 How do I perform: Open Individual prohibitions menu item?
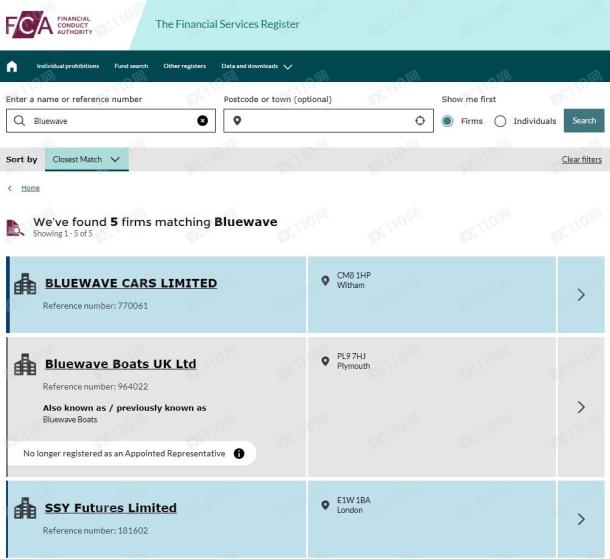[68, 66]
